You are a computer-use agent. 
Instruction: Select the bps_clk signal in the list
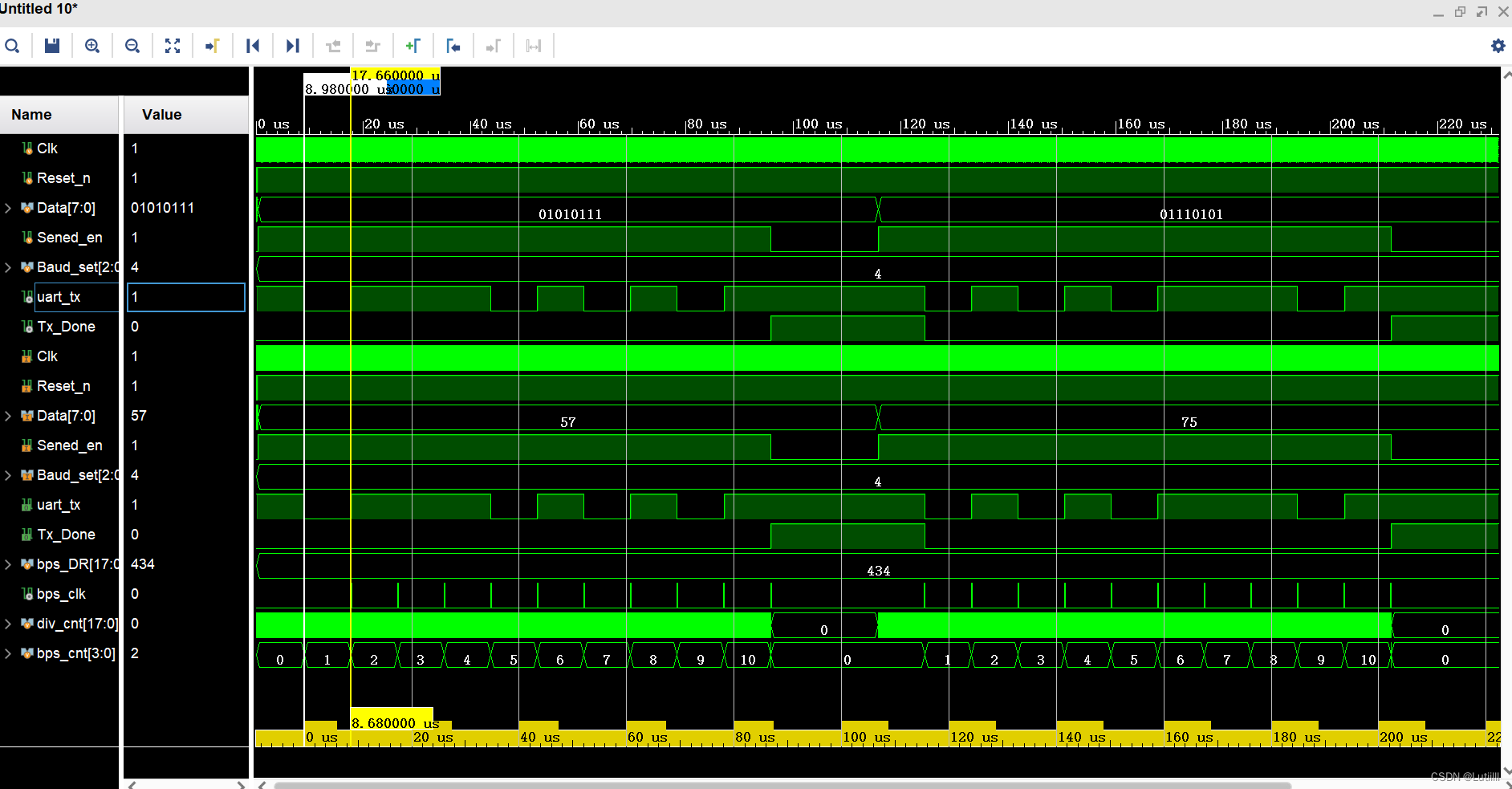coord(61,594)
